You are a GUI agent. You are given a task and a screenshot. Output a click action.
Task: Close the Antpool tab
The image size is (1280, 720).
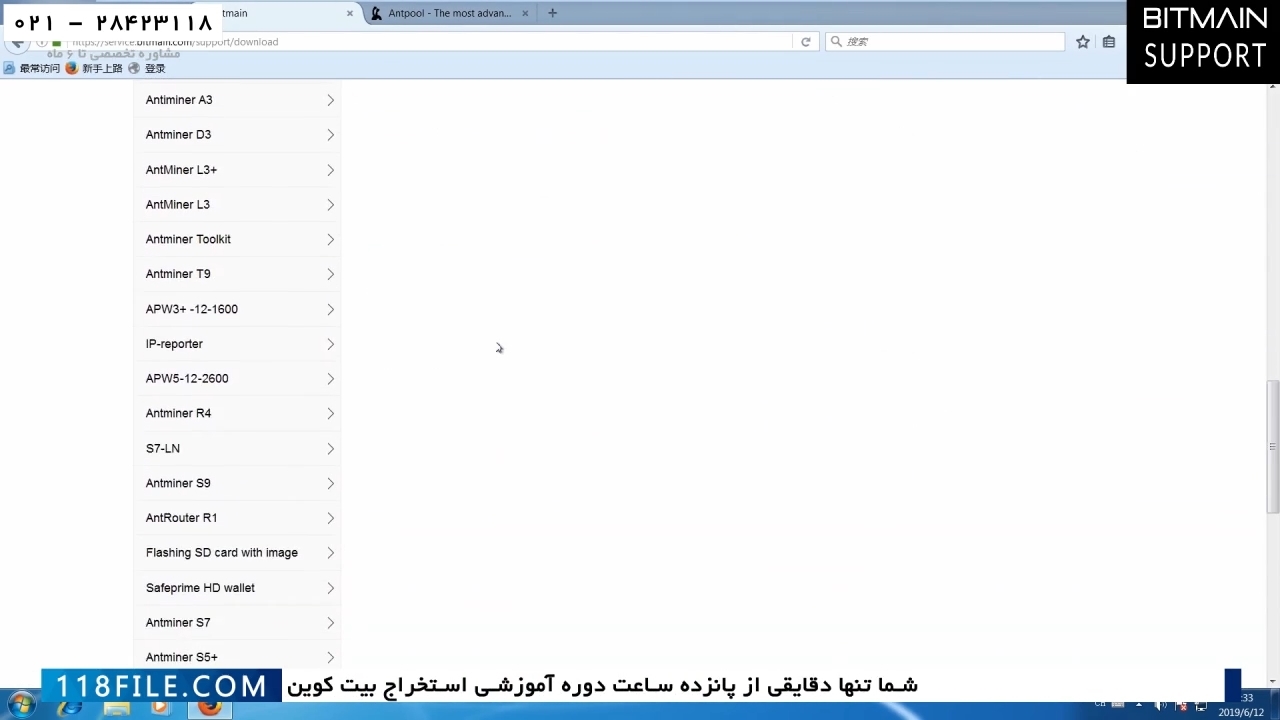pos(525,13)
